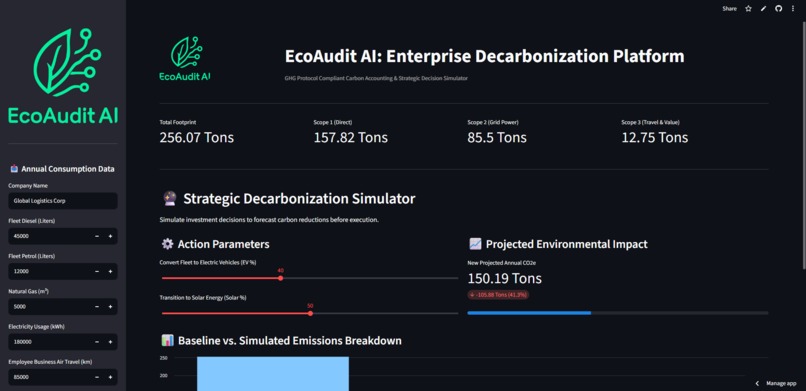Increase Air Travel km with plus
806x391 pixels.
point(110,377)
